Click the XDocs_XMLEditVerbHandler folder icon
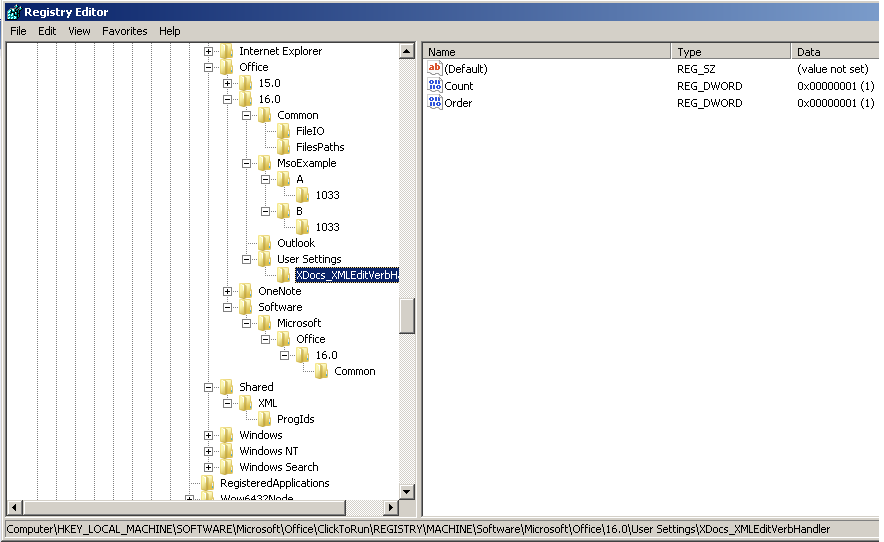Image resolution: width=884 pixels, height=542 pixels. tap(284, 275)
